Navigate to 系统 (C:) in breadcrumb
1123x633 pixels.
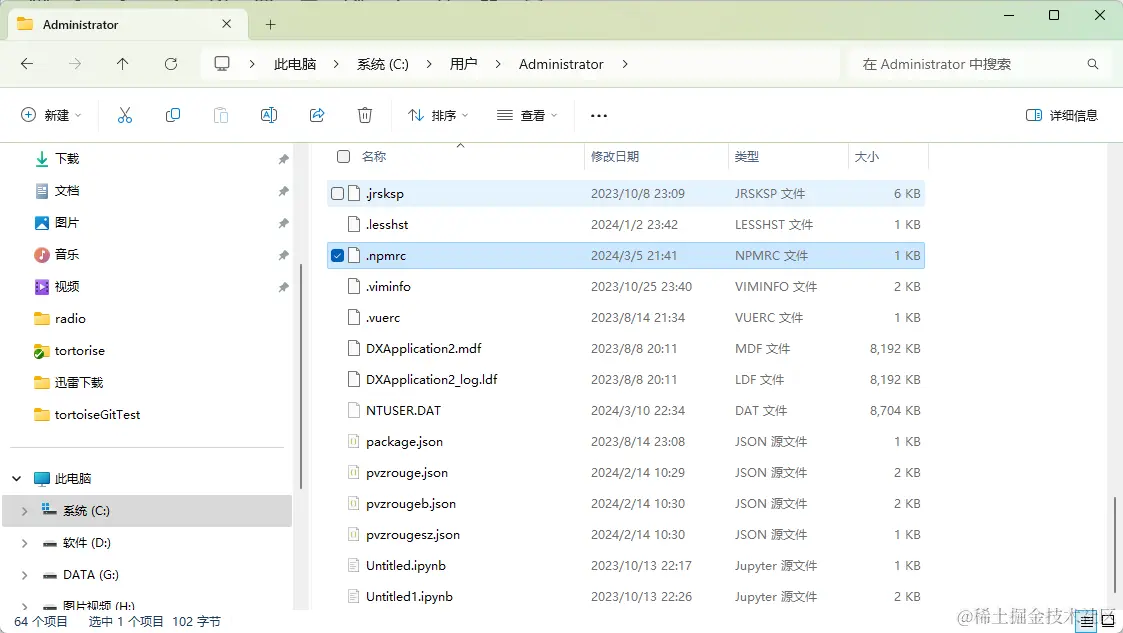pyautogui.click(x=382, y=64)
